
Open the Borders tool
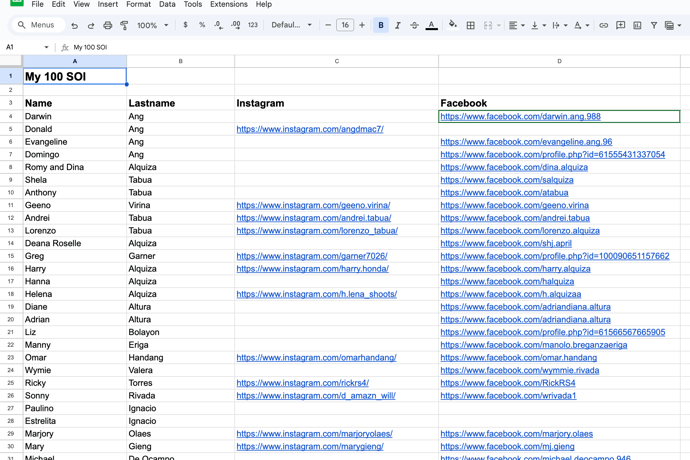point(470,26)
